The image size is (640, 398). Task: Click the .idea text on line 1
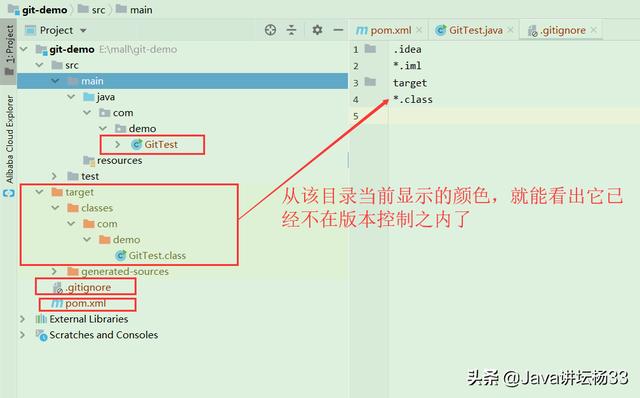click(x=407, y=49)
